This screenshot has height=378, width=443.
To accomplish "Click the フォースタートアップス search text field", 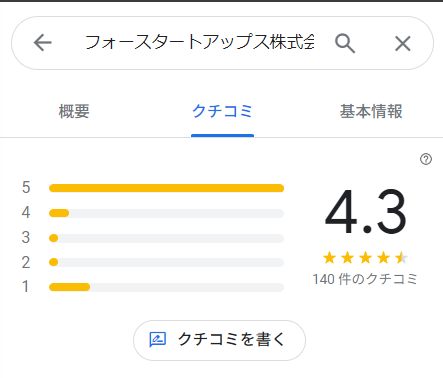I will [x=199, y=43].
